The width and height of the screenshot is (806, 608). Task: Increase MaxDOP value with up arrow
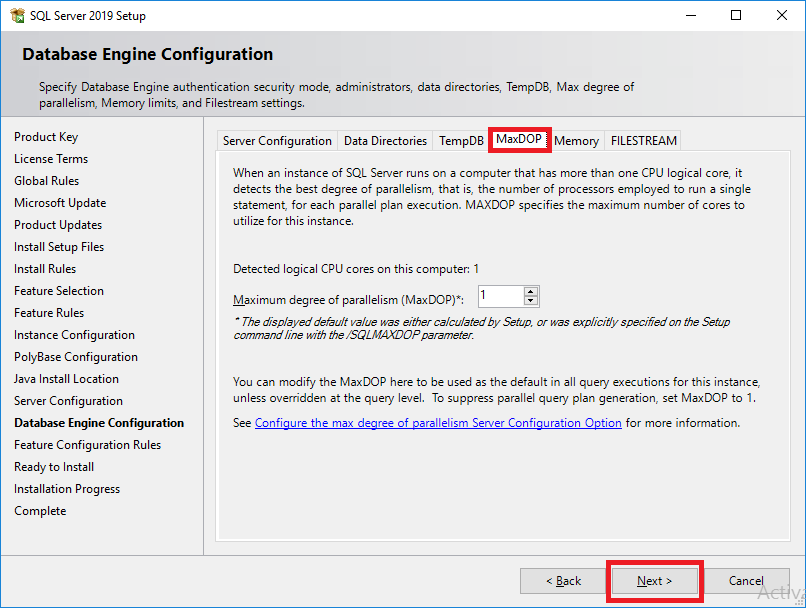pos(531,292)
